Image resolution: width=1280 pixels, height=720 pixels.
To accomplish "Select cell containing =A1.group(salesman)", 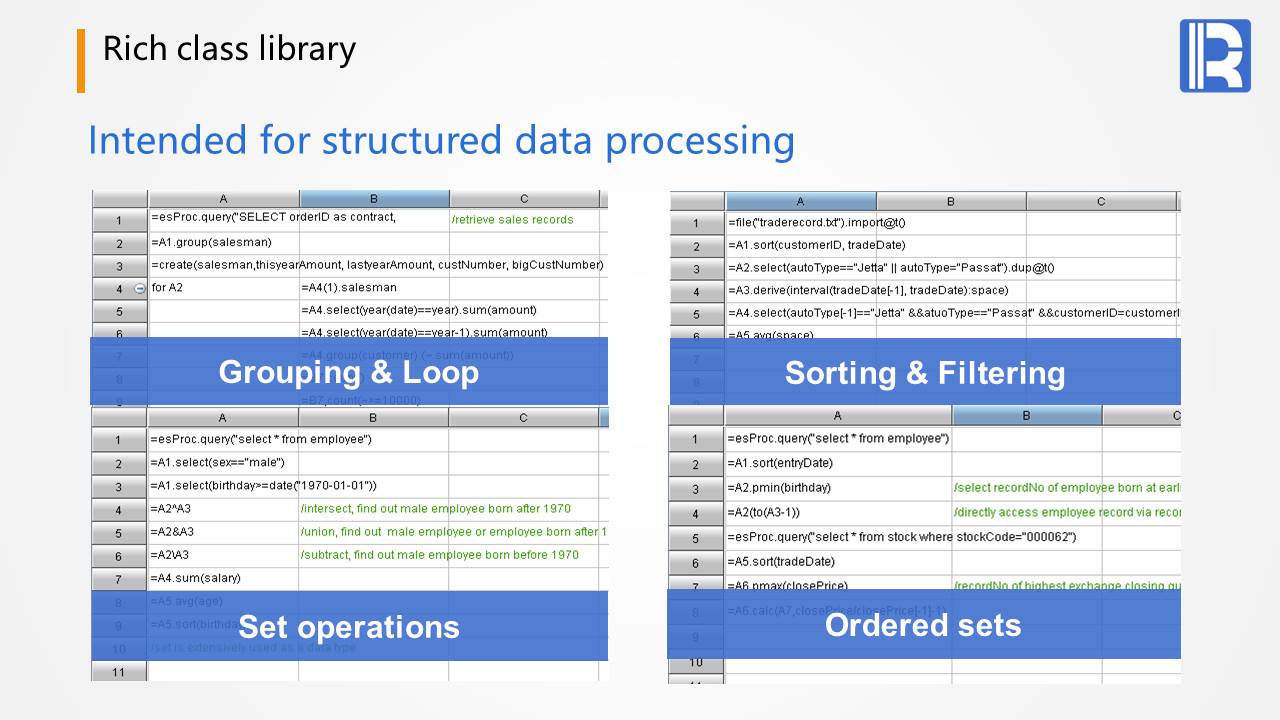I will 223,243.
